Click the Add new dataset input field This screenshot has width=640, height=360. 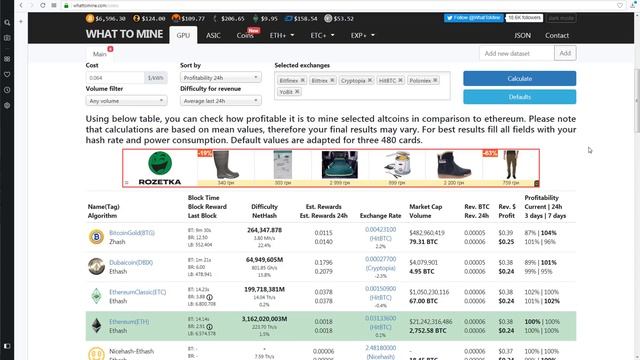517,53
